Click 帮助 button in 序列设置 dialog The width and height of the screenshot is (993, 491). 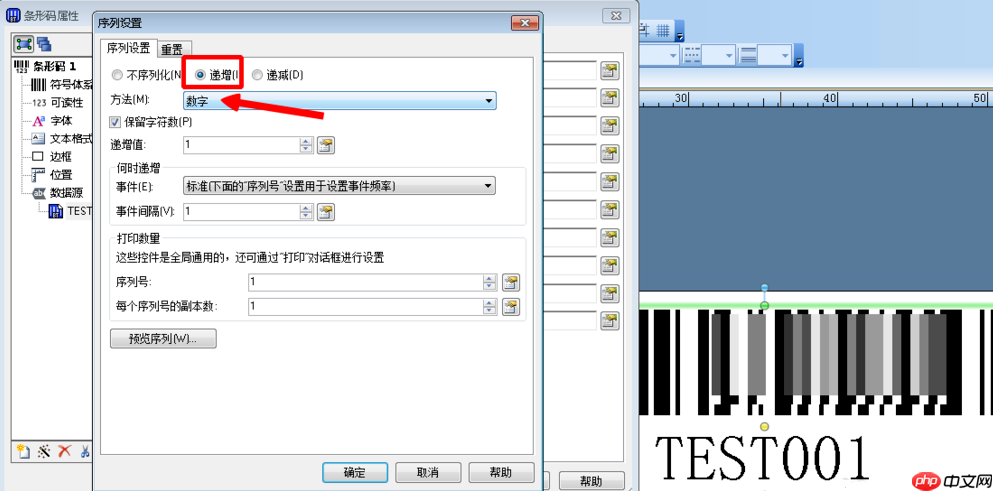point(502,473)
